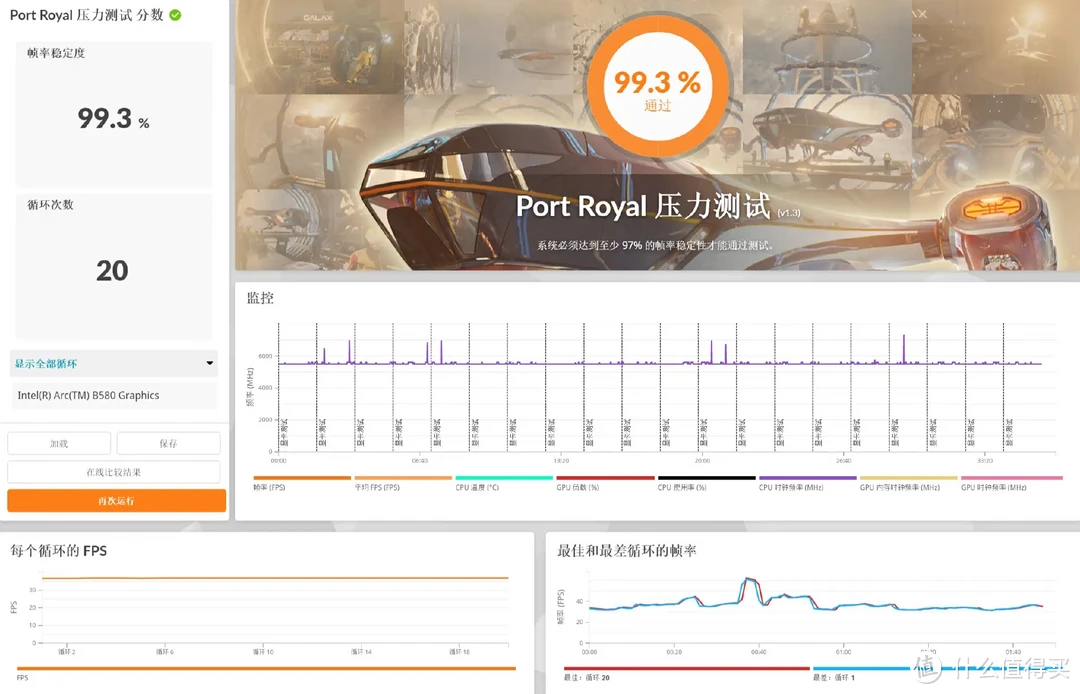Toggle the CPU 温度 (°C) legend series

pos(504,483)
